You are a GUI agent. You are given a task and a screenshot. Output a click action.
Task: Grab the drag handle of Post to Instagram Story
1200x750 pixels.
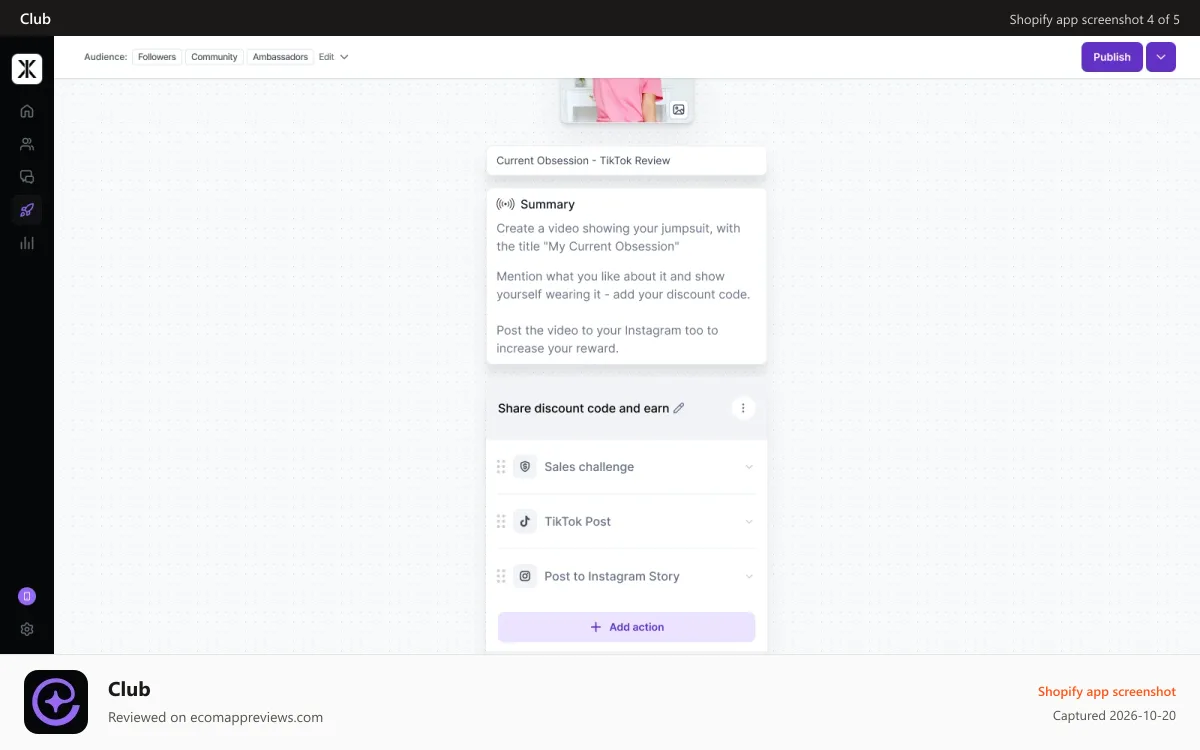[502, 576]
